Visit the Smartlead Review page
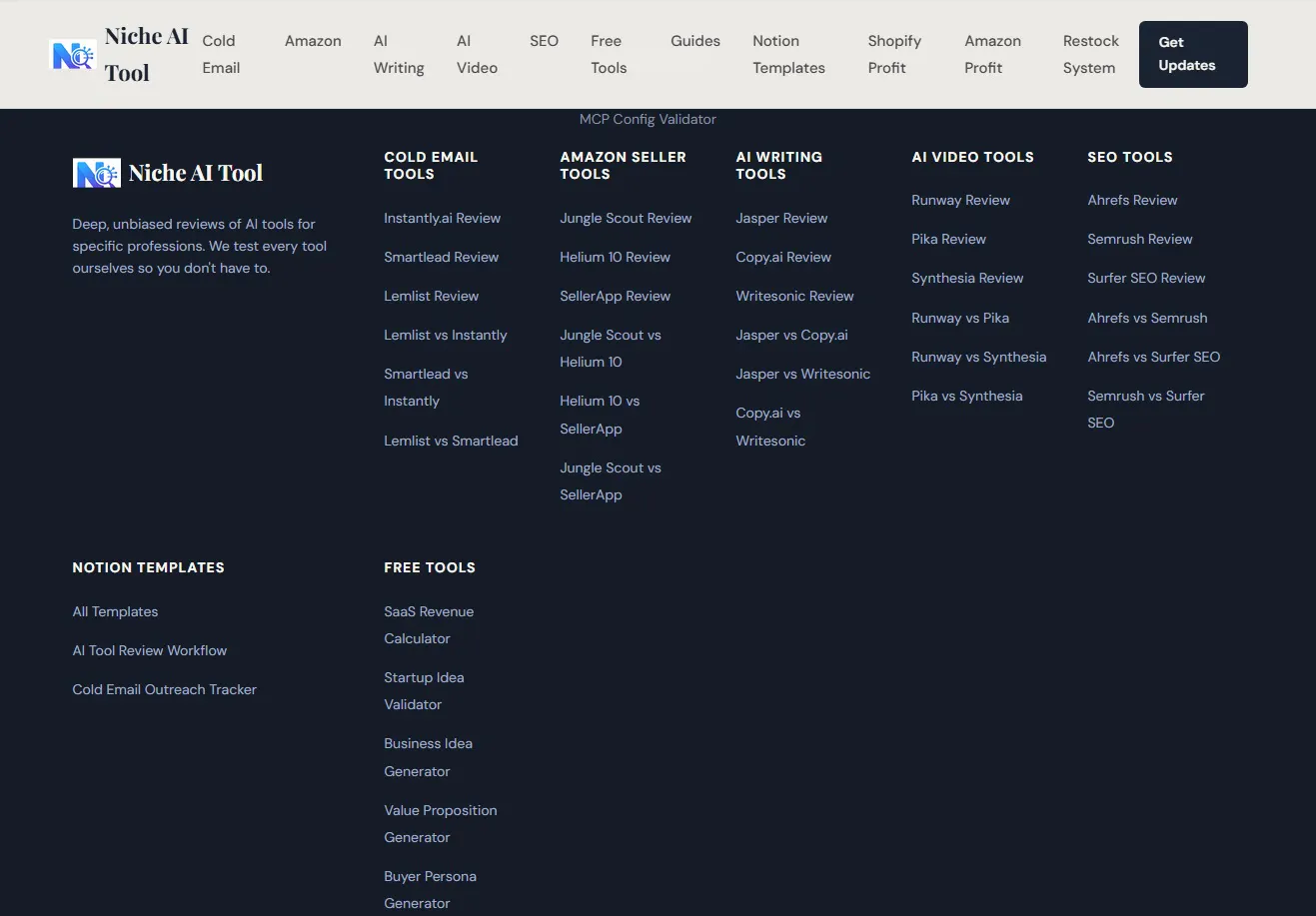1316x916 pixels. (441, 257)
